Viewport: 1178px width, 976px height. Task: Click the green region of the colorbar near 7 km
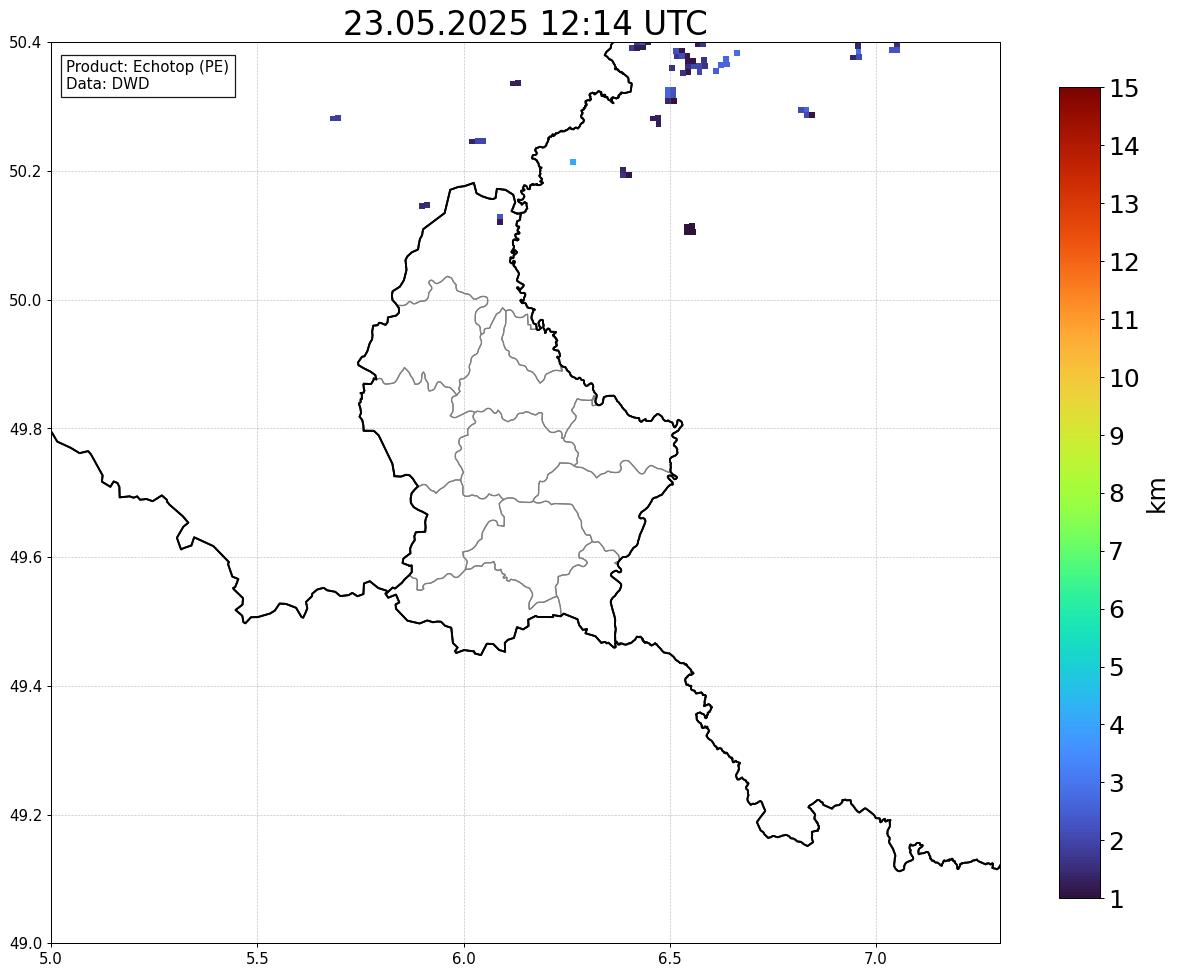[x=1080, y=551]
